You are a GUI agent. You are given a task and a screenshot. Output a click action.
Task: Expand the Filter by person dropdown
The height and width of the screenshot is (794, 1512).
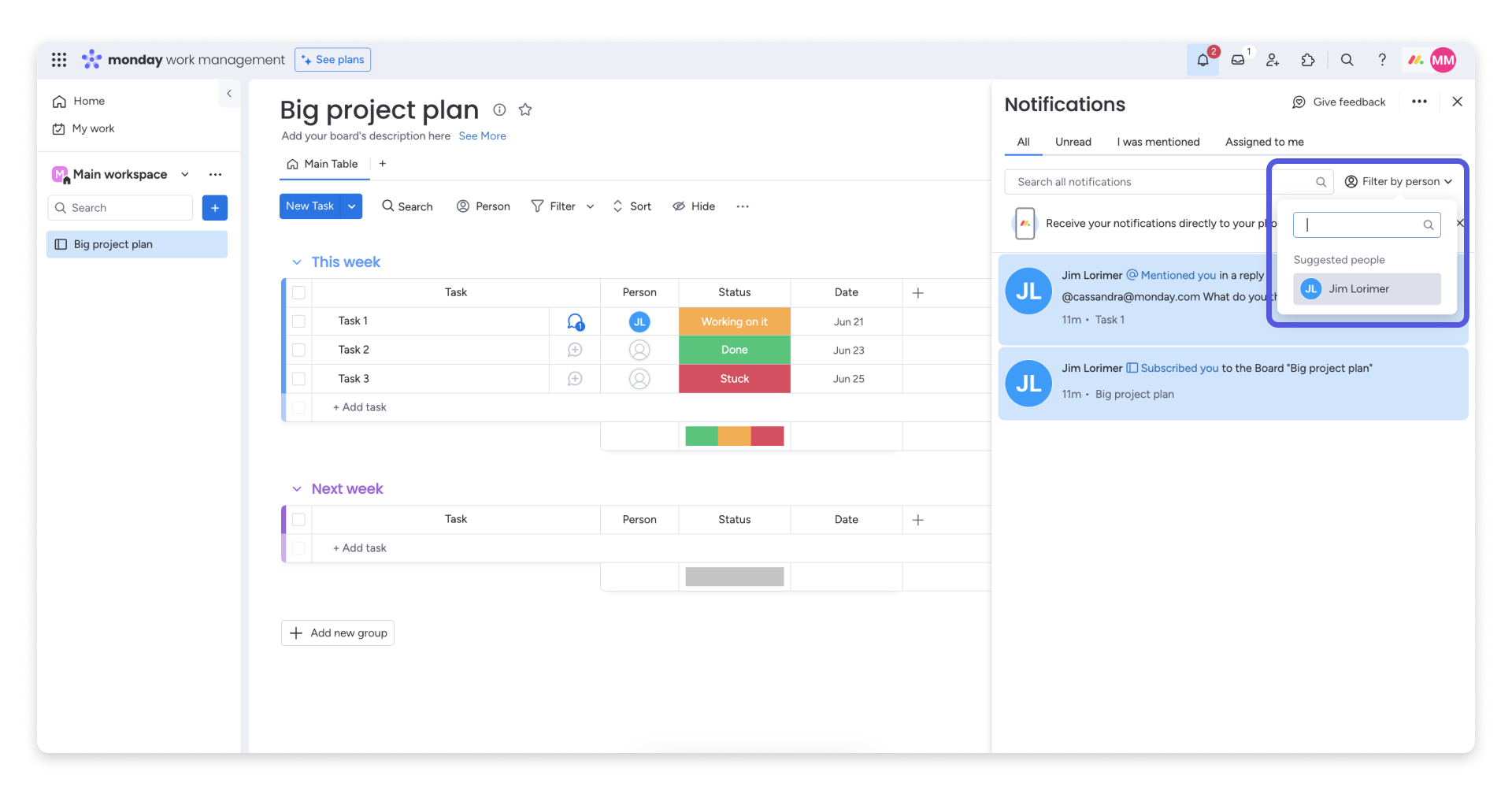coord(1399,182)
